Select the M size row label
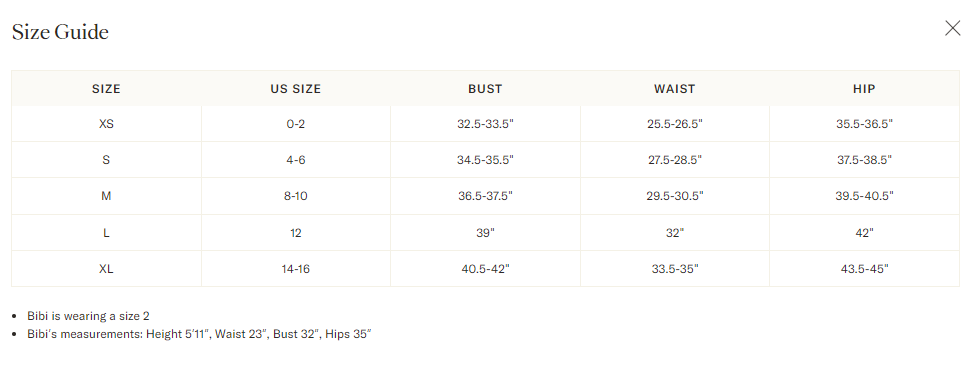Image resolution: width=978 pixels, height=370 pixels. pyautogui.click(x=107, y=196)
